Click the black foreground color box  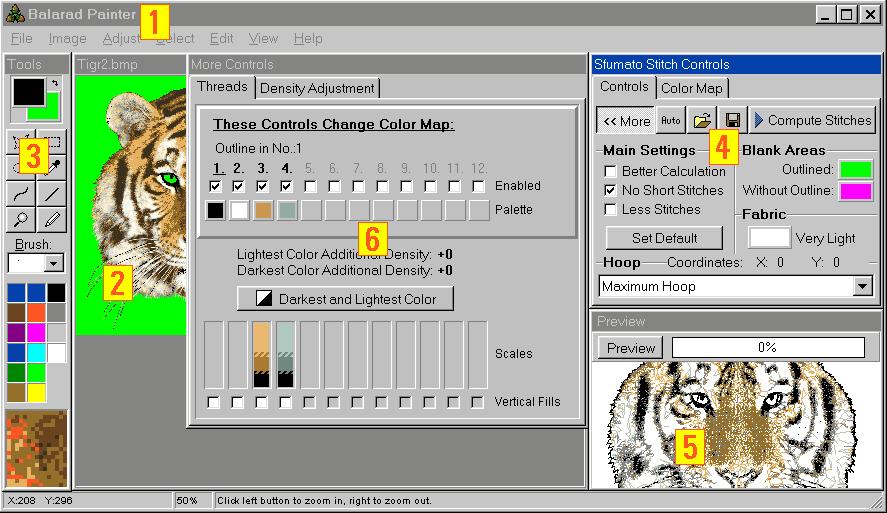tap(29, 92)
